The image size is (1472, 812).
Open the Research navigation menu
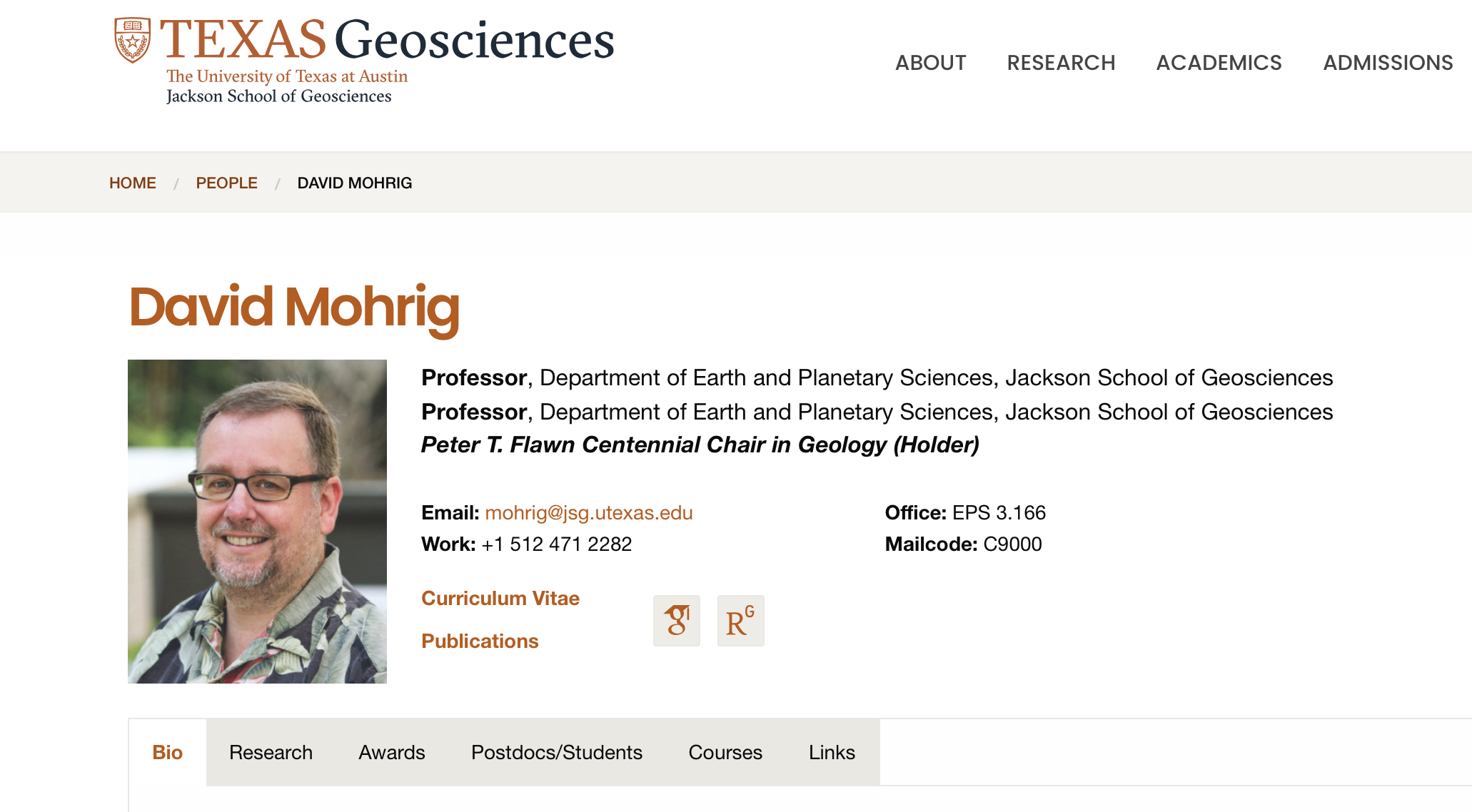pyautogui.click(x=1061, y=63)
